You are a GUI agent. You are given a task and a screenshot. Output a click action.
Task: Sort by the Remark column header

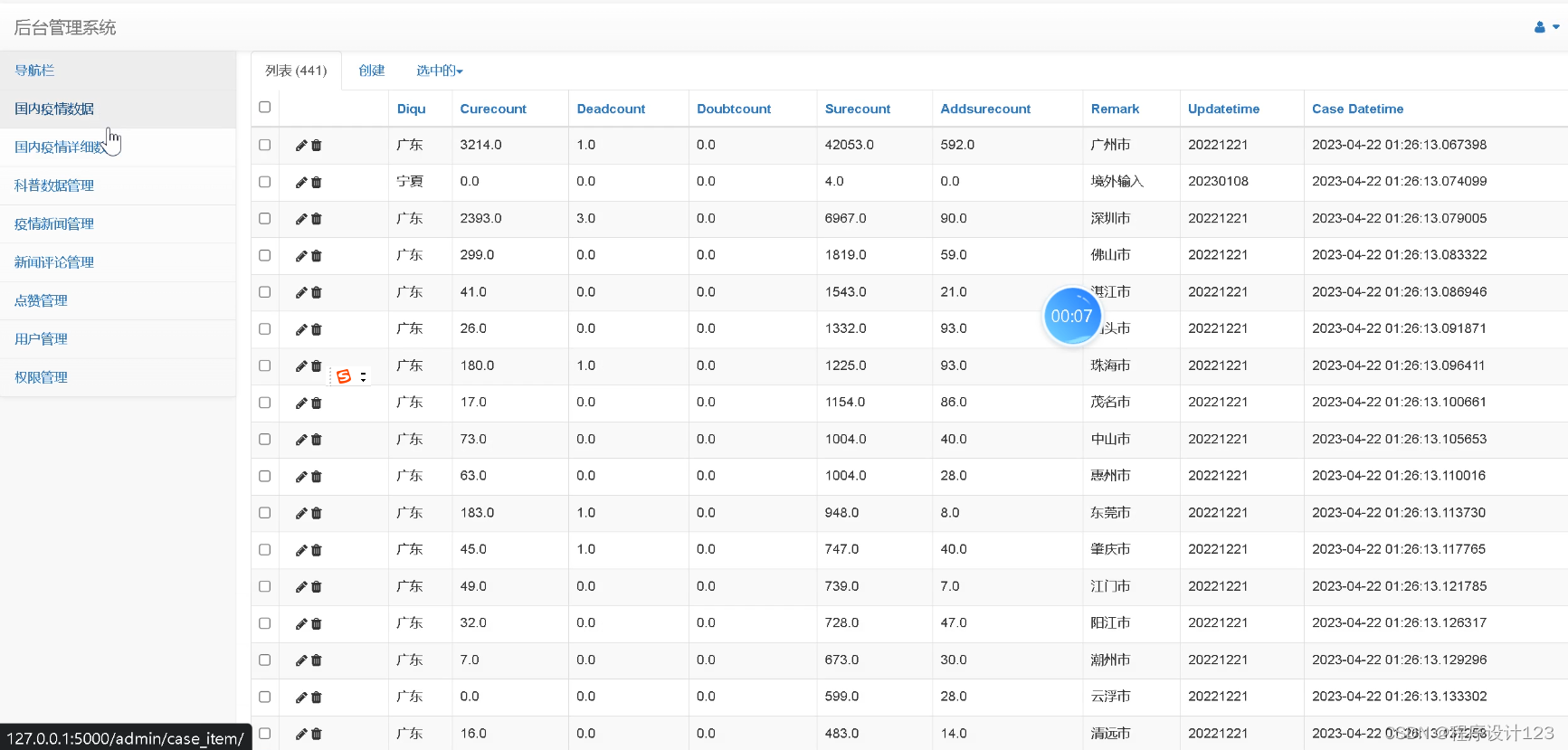tap(1115, 109)
